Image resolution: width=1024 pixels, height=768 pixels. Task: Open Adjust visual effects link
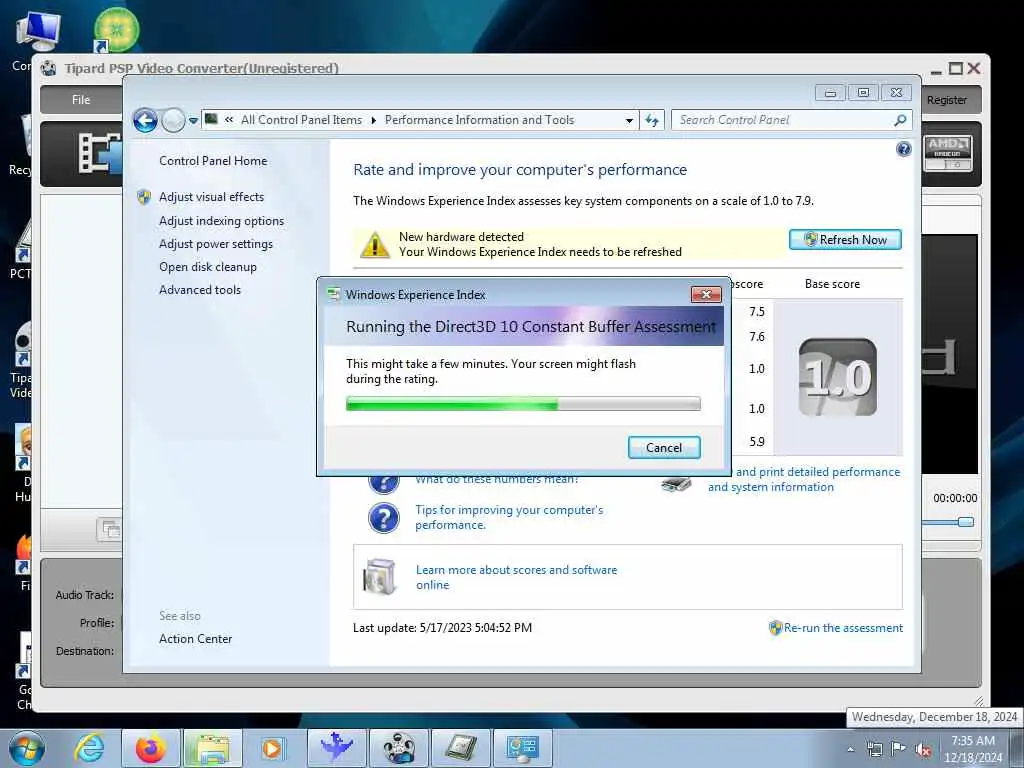coord(212,197)
